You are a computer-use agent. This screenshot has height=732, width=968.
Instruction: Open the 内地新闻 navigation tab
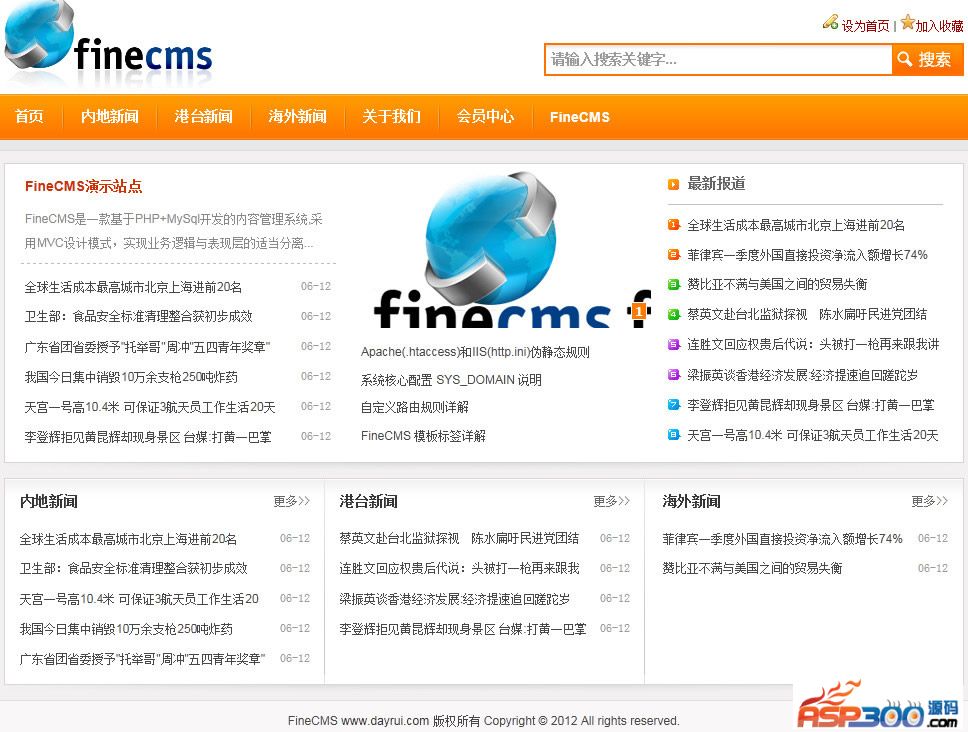tap(110, 116)
